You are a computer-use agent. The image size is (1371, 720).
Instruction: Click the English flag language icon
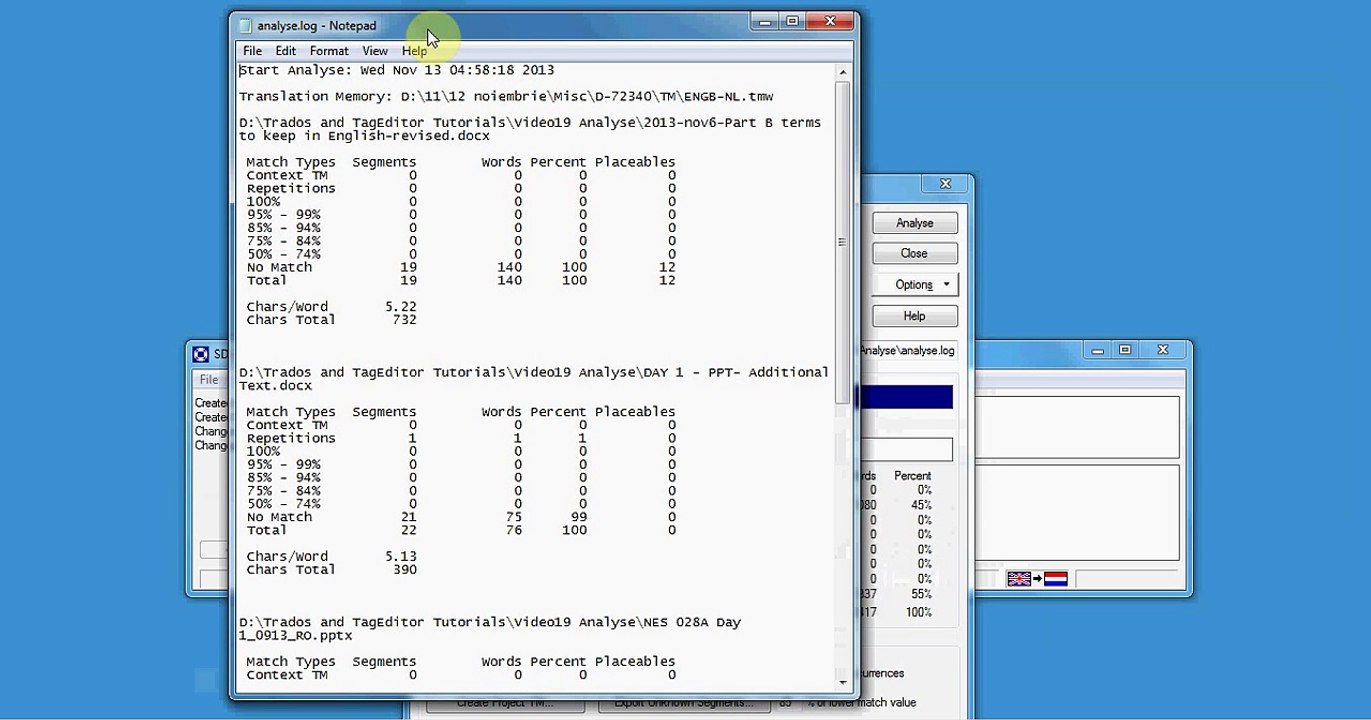1019,578
